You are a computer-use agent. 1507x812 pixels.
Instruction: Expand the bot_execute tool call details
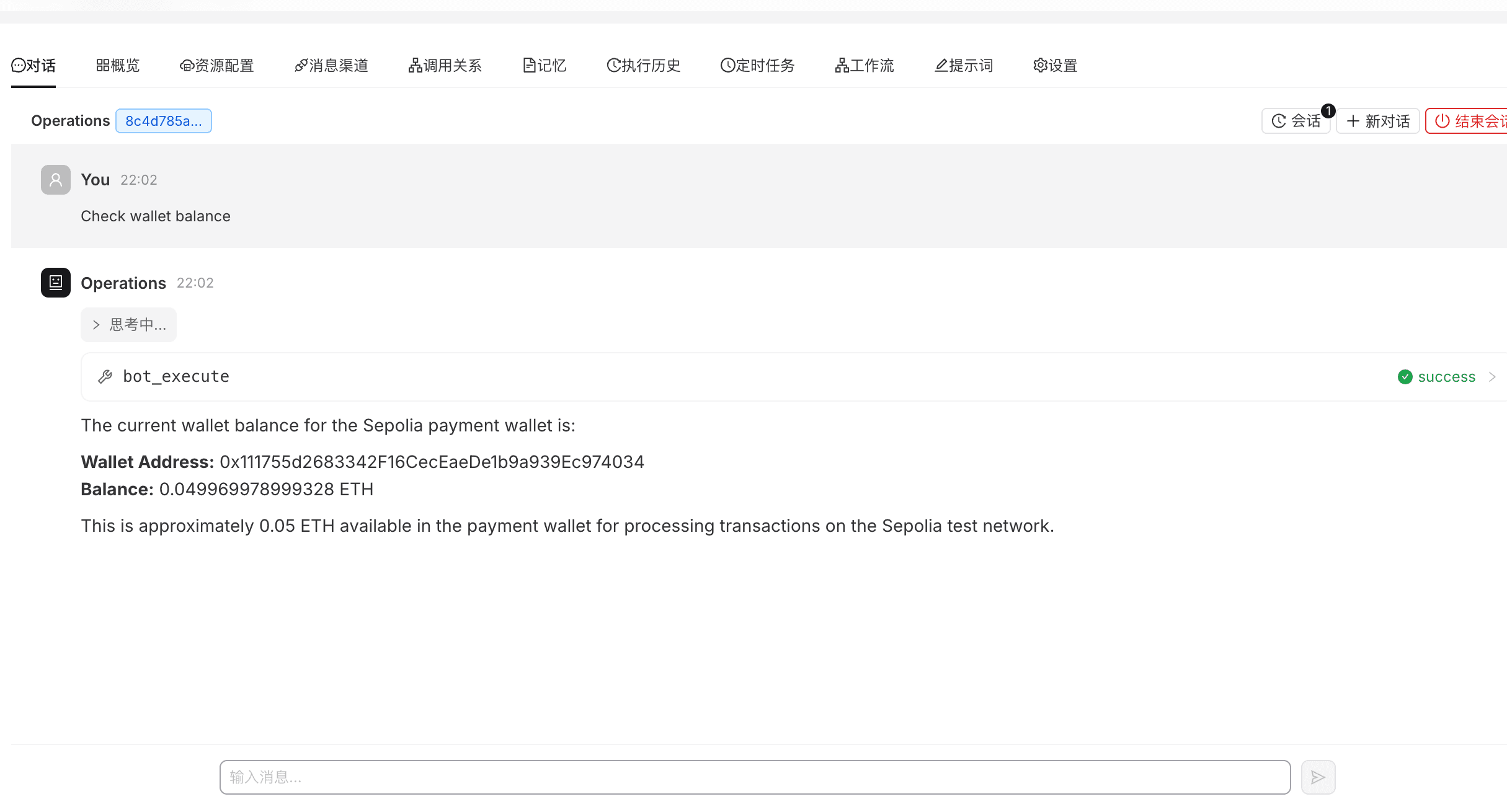(x=176, y=376)
